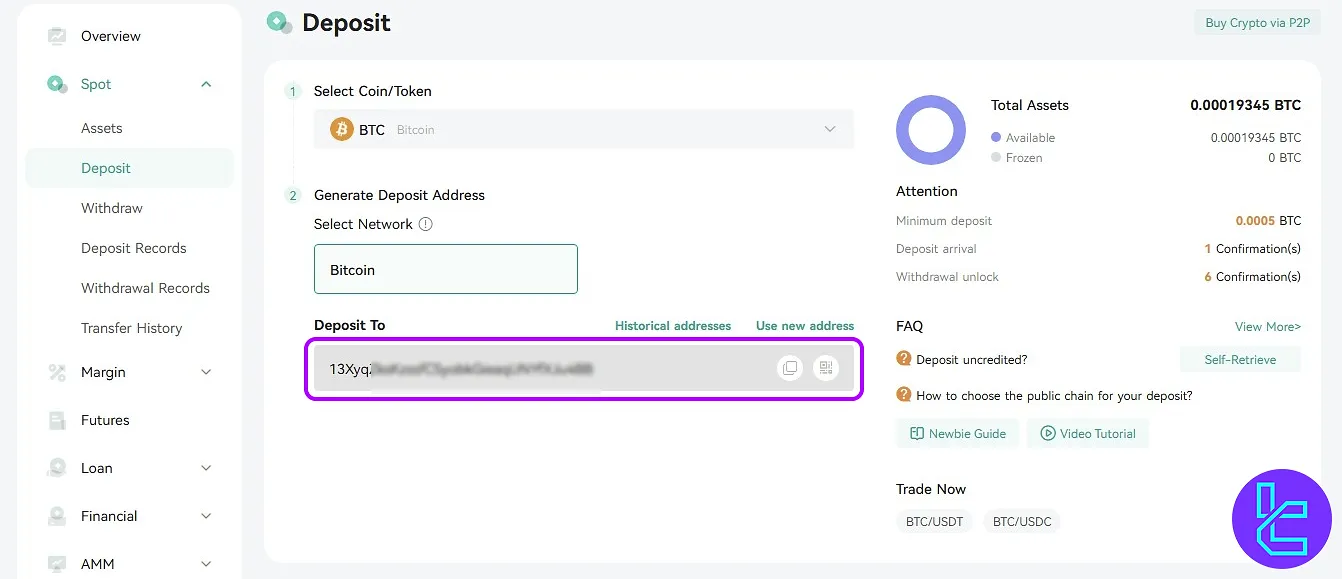
Task: Click the AMM sidebar icon
Action: 57,564
